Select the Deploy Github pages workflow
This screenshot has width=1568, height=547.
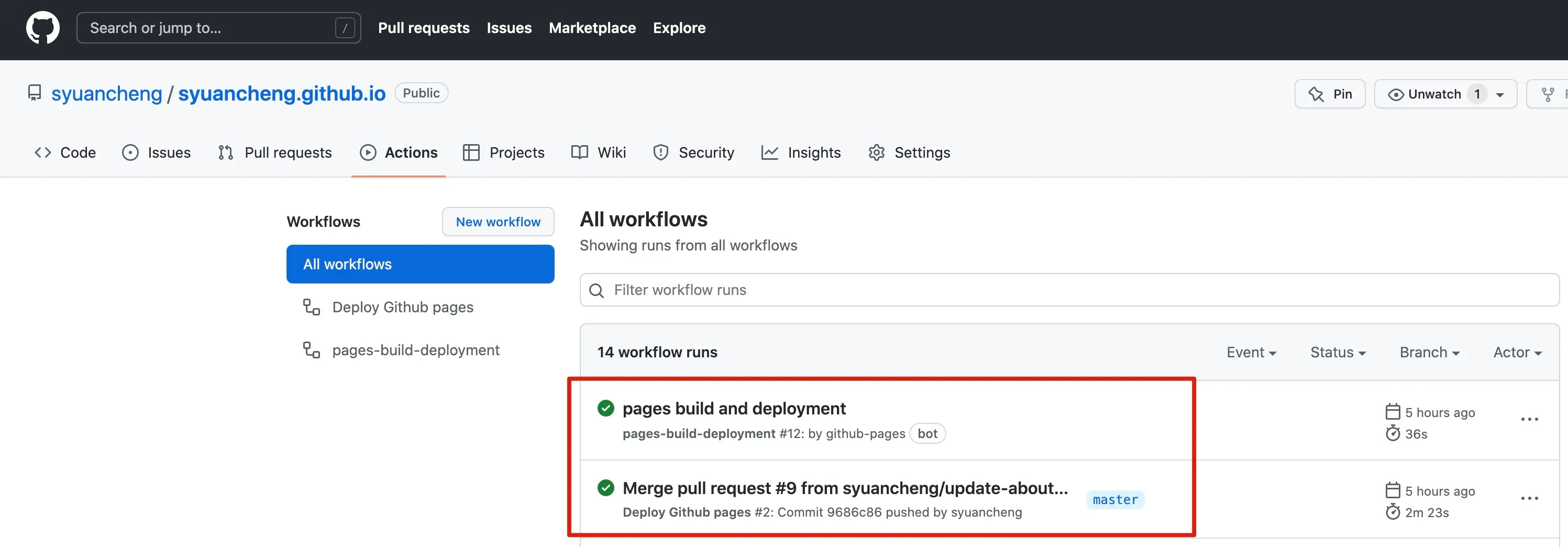point(402,307)
